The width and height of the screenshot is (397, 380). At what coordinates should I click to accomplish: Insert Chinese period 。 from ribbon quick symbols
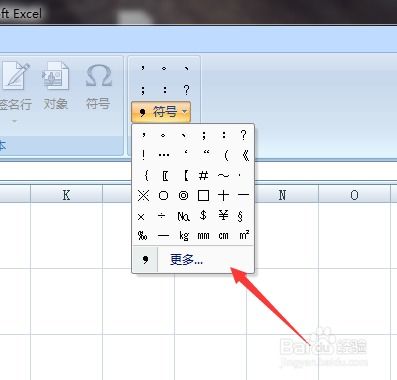(x=164, y=68)
